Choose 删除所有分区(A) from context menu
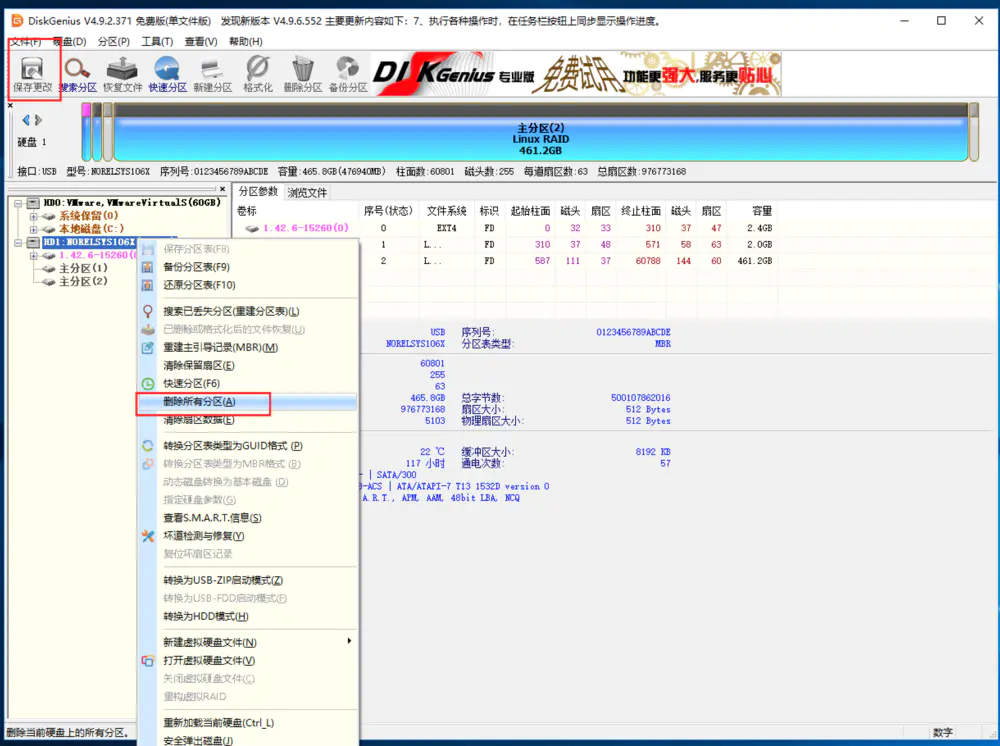 [x=247, y=402]
